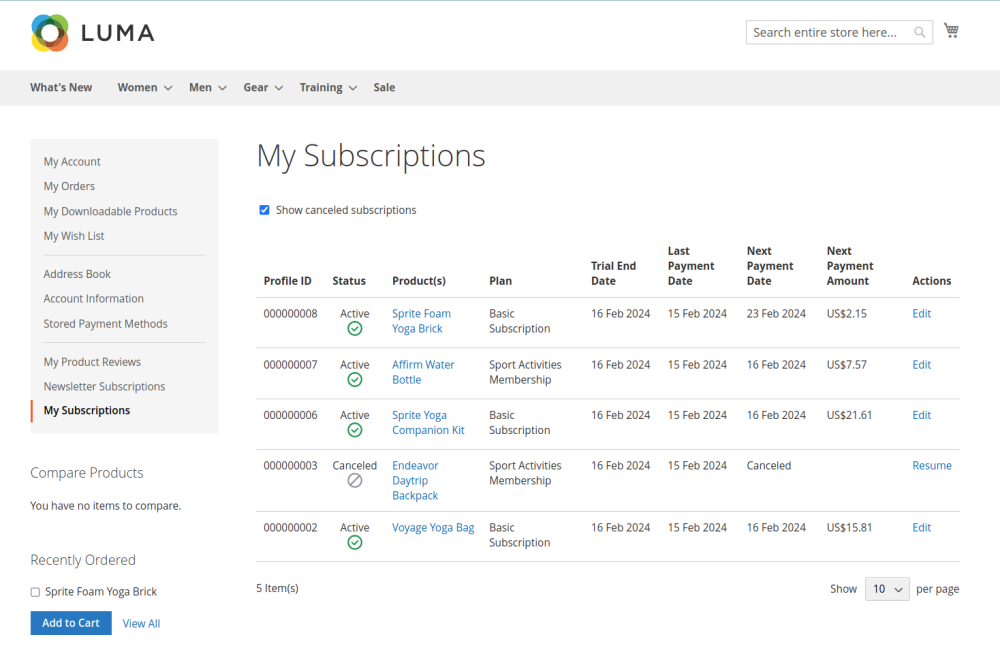Click profile ID 000000008 cell
Image resolution: width=1000 pixels, height=650 pixels.
[290, 313]
